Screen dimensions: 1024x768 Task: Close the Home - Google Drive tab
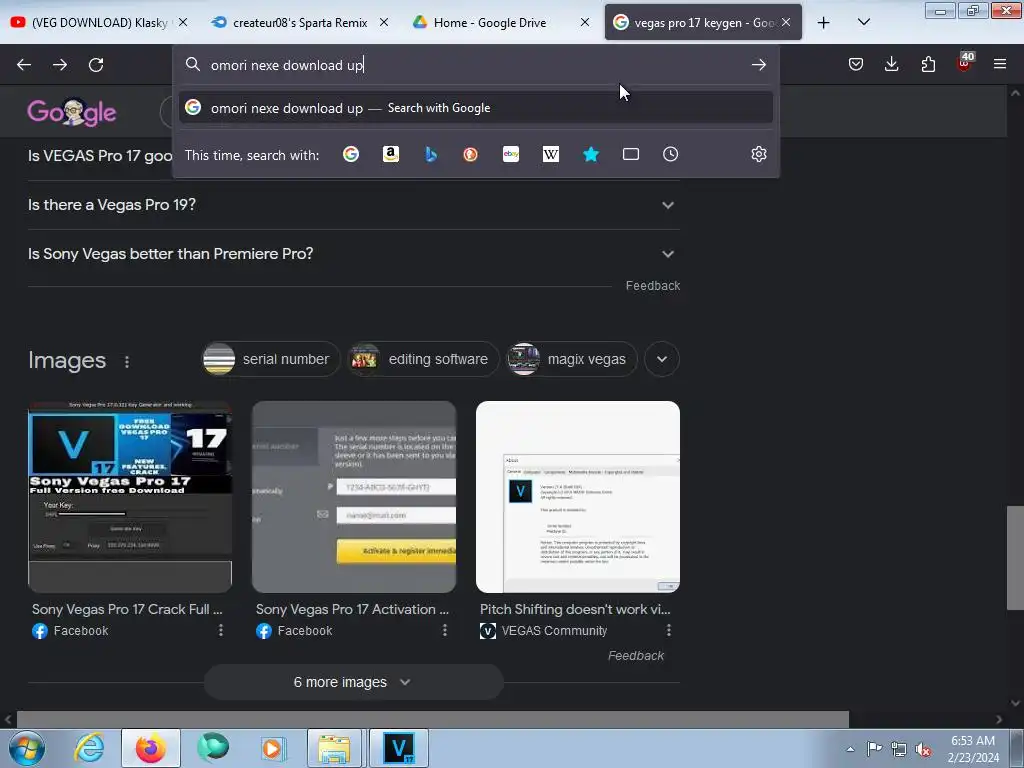[x=585, y=22]
